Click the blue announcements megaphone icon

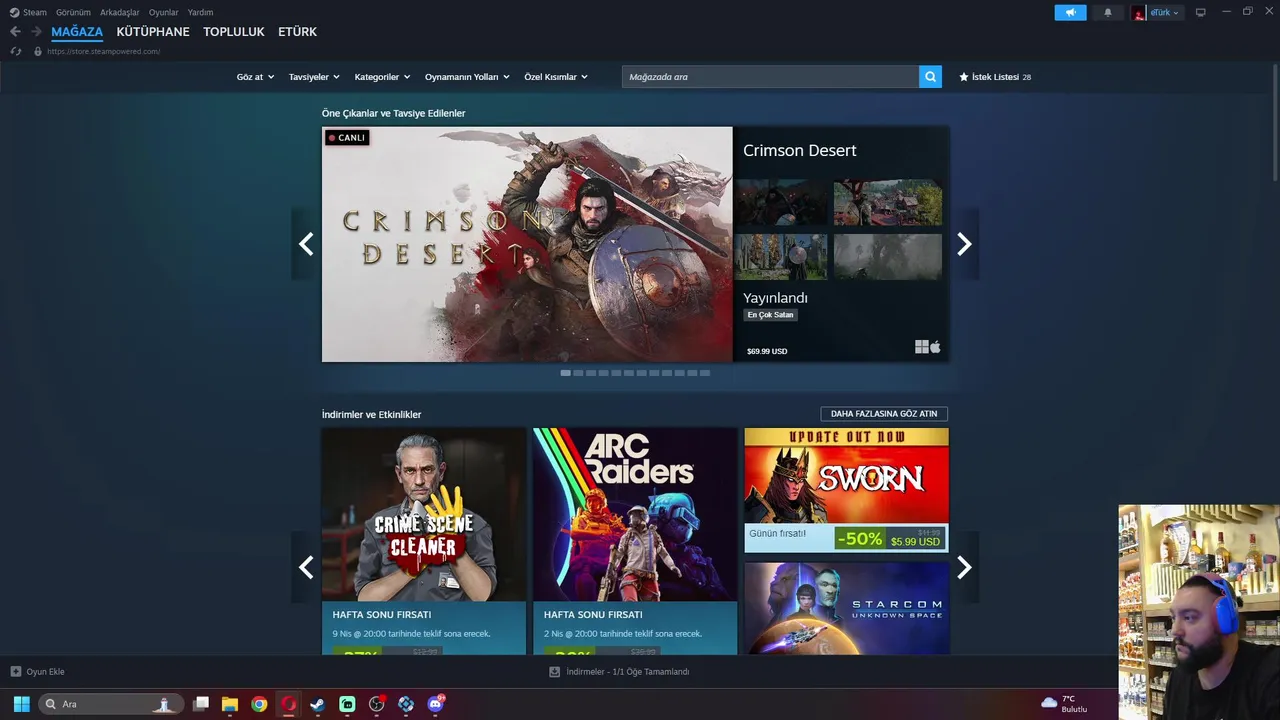pyautogui.click(x=1070, y=12)
